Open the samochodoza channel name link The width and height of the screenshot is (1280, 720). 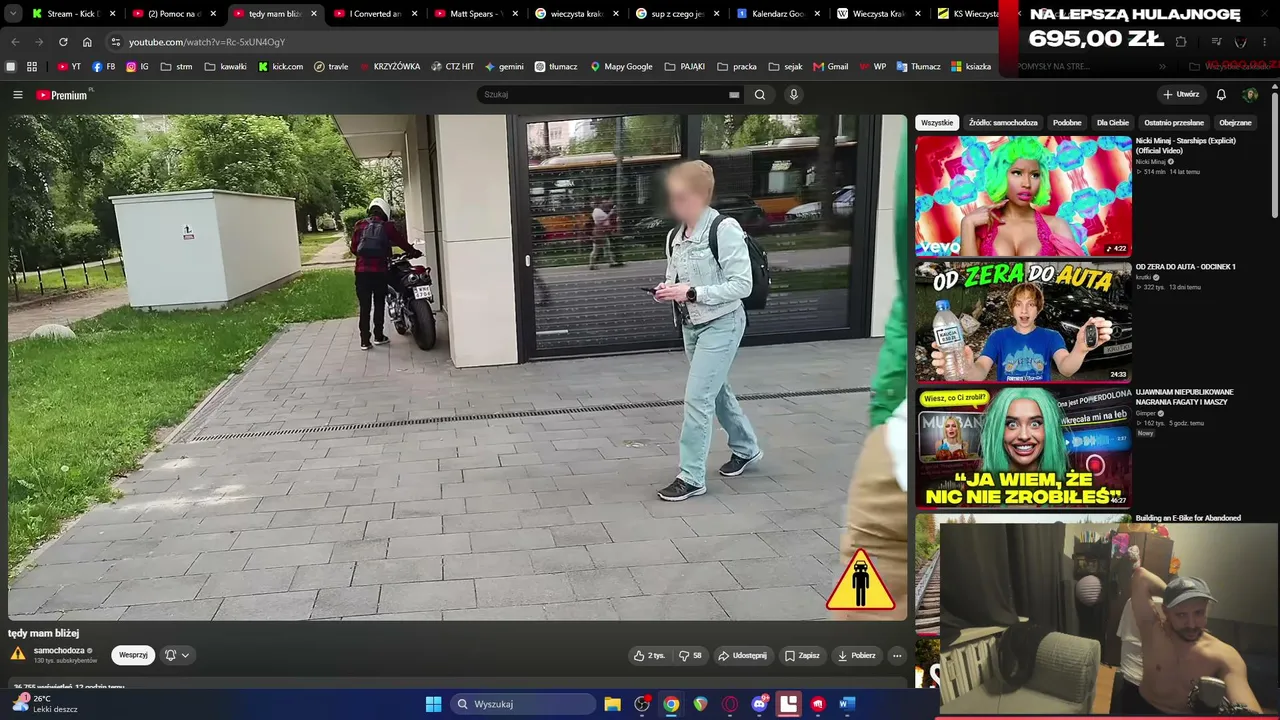coord(59,651)
